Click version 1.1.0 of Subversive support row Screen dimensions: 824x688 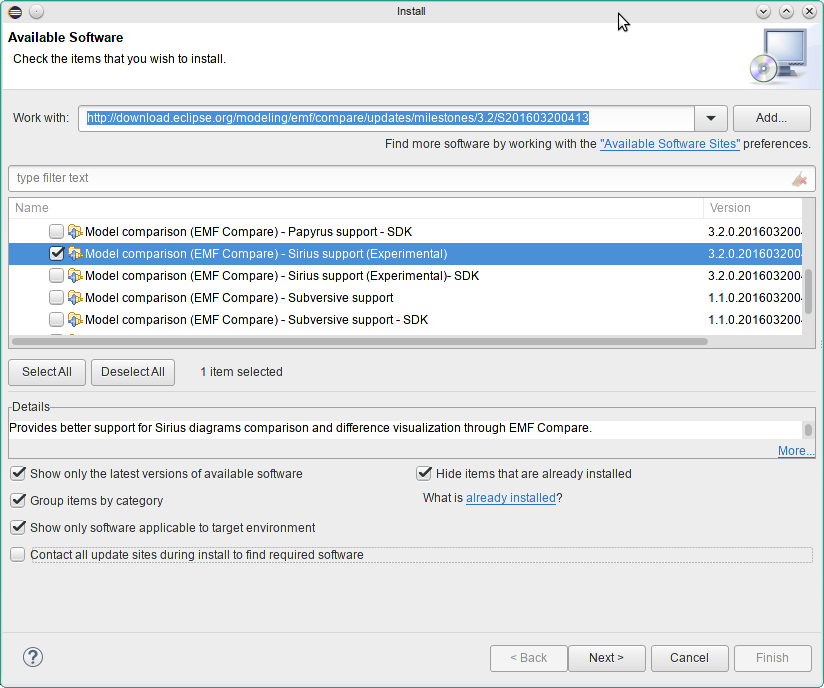click(755, 298)
